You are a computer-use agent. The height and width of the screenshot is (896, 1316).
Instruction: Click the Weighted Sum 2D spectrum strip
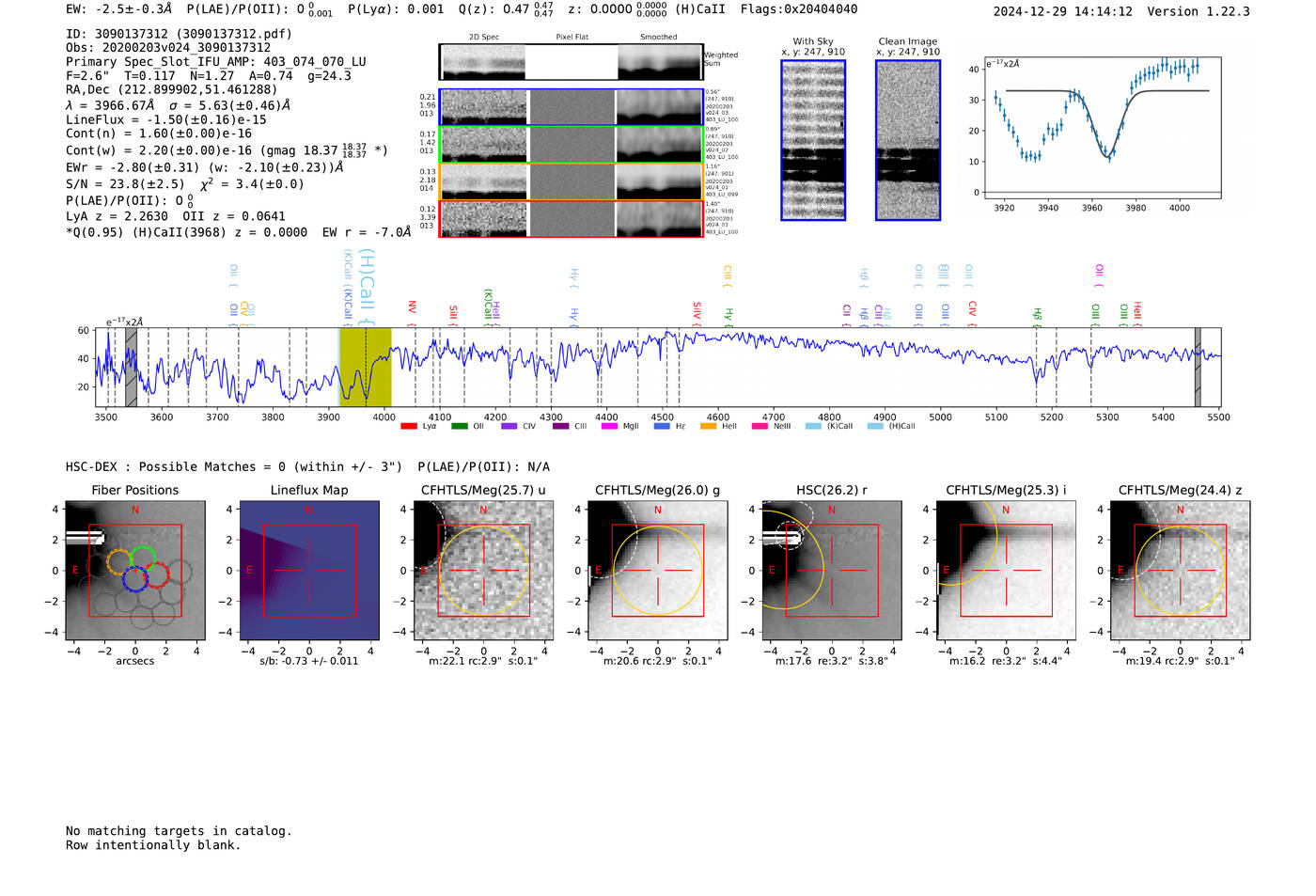(x=571, y=62)
